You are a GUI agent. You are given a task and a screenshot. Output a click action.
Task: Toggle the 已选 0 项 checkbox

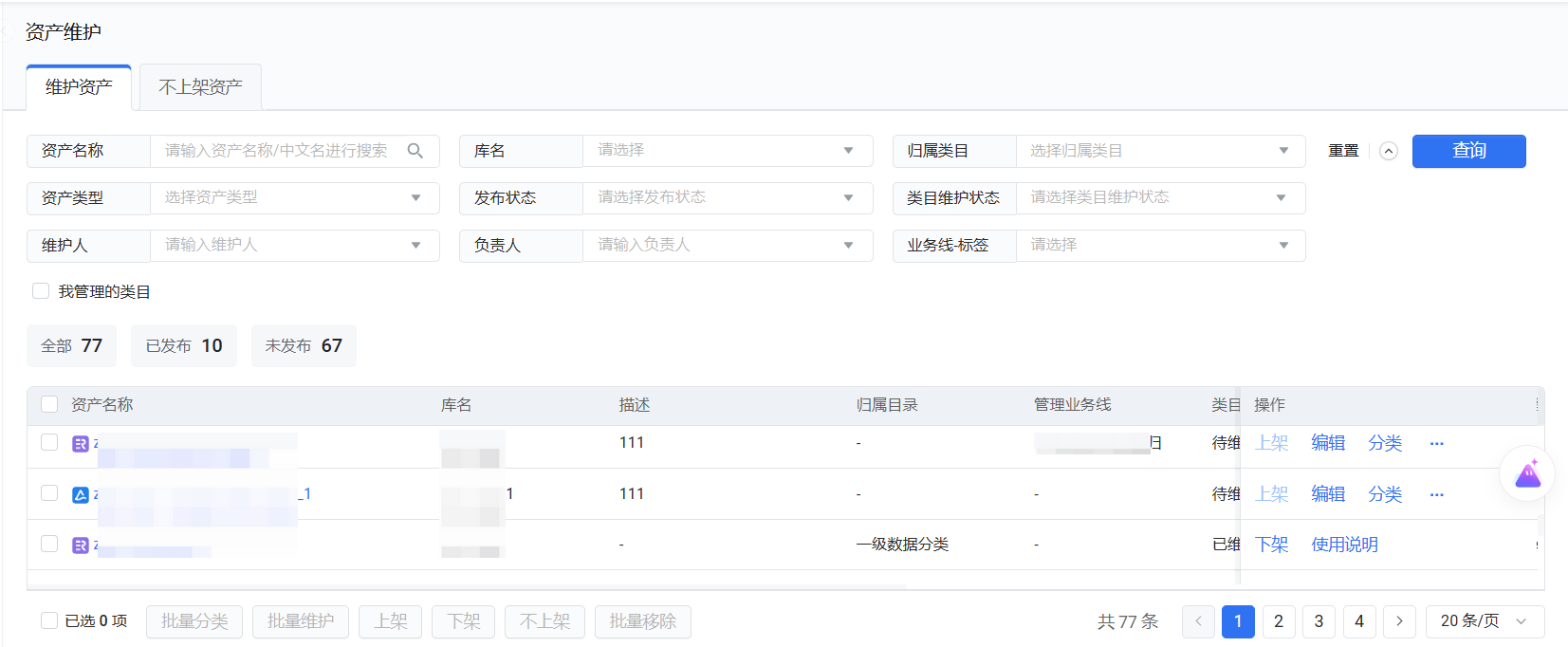click(49, 620)
